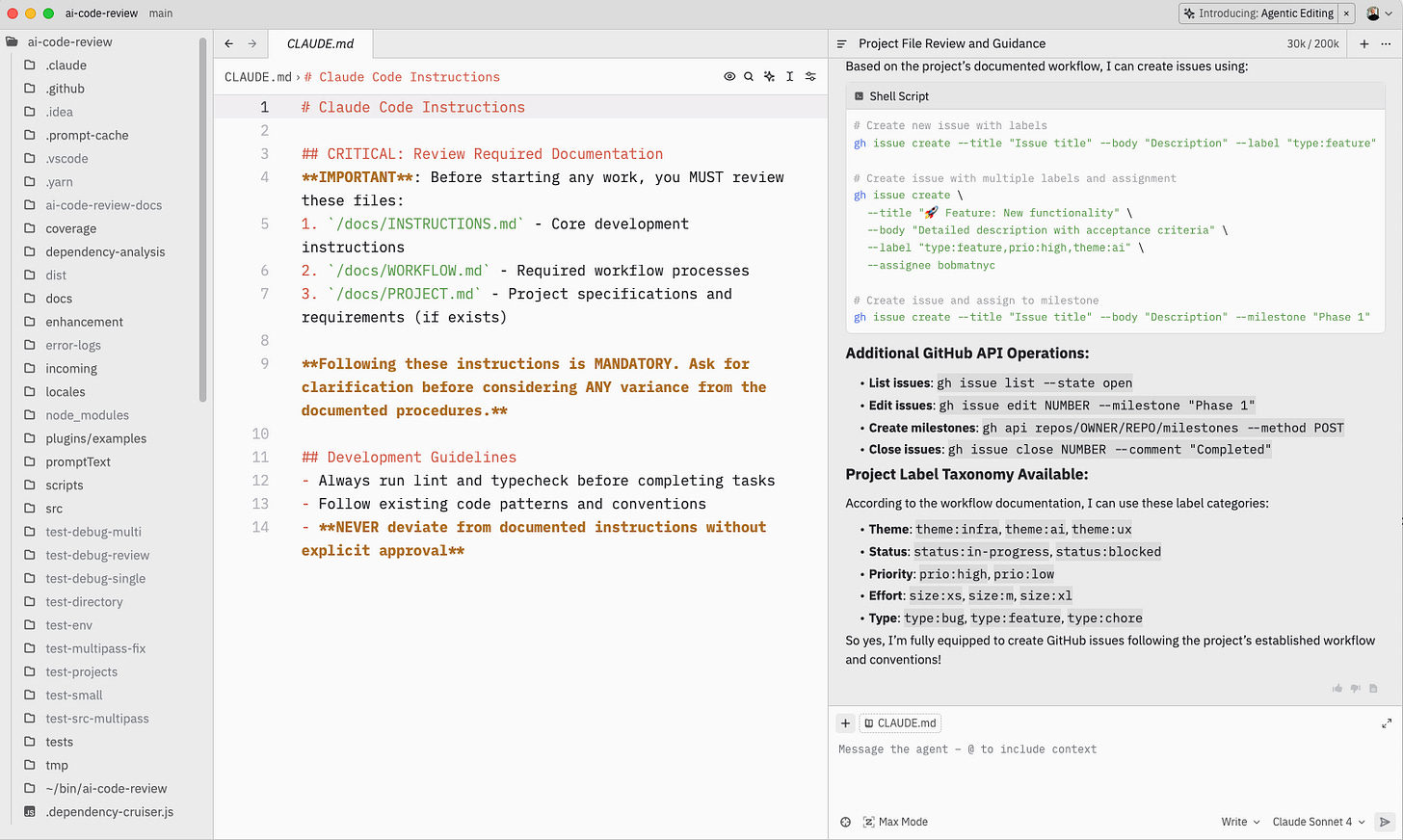Screen dimensions: 1403x840
Task: Click the Development Guidelines heading line
Action: click(x=409, y=458)
